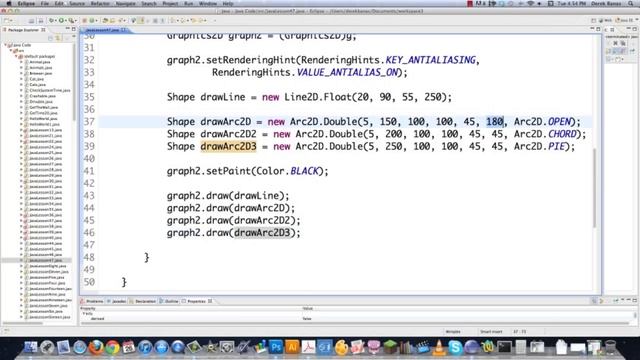Open Minecraft grass block icon in dock
The height and width of the screenshot is (360, 640).
point(390,347)
